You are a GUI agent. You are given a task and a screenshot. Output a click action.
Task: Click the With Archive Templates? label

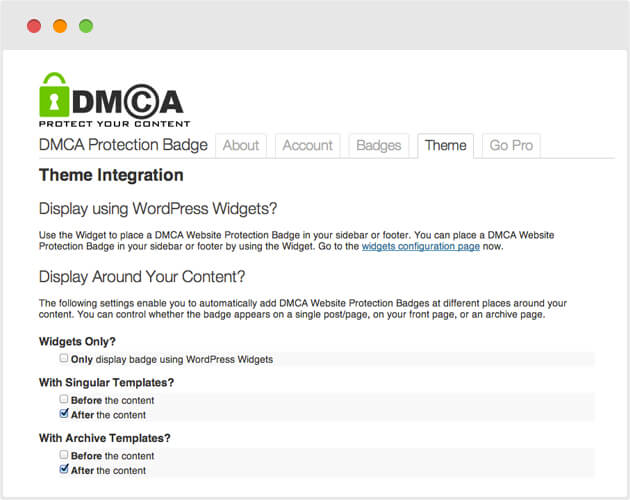coord(104,438)
